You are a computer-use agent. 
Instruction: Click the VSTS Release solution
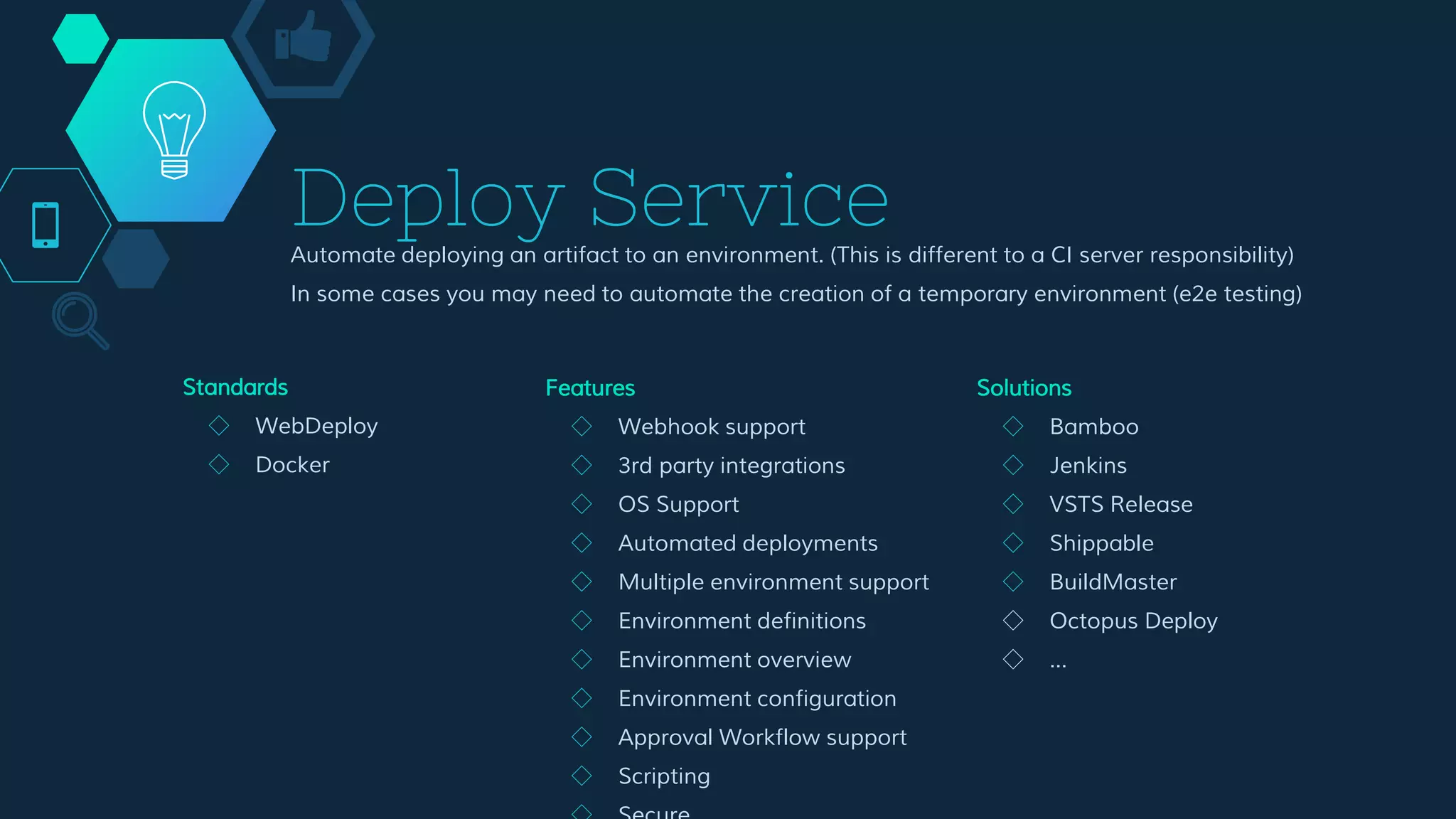[x=1121, y=505]
